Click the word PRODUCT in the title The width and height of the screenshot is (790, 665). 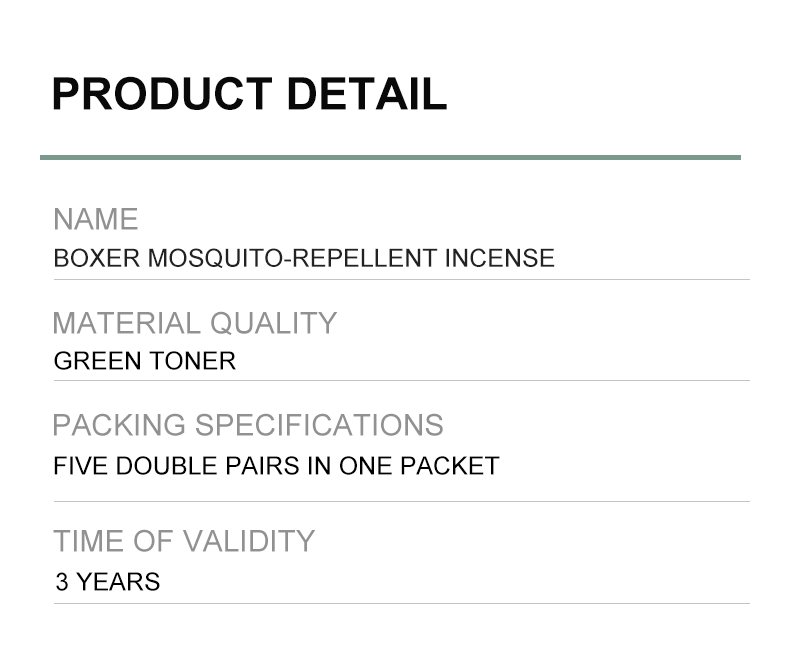(x=162, y=94)
